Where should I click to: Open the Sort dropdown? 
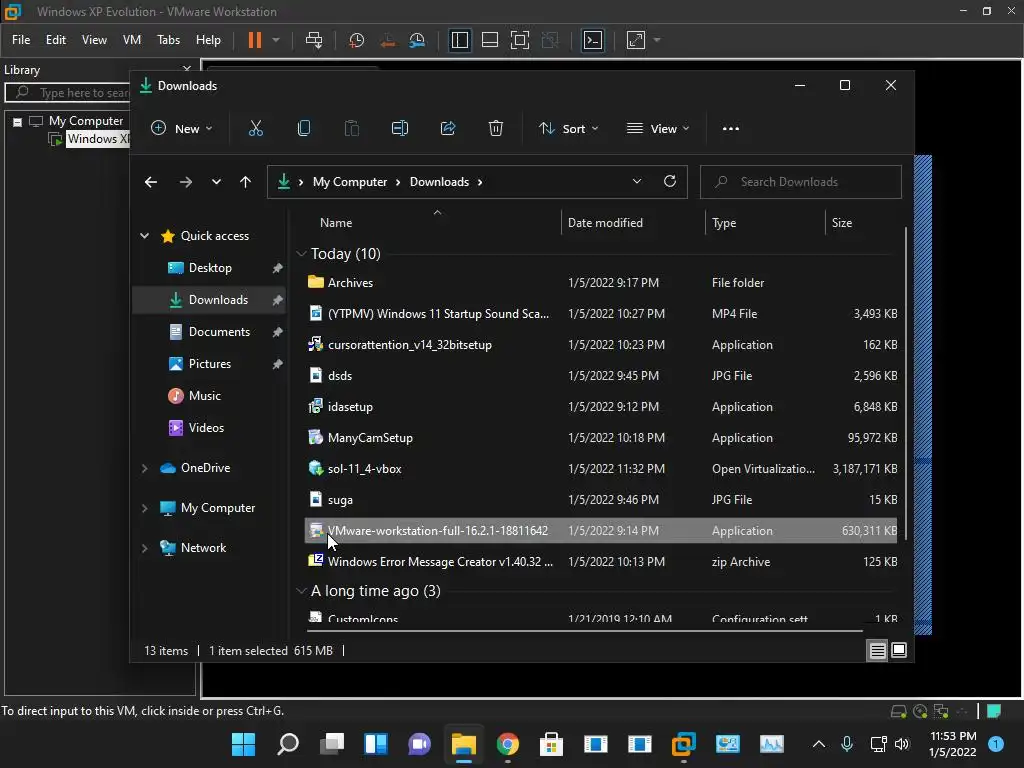click(x=568, y=129)
